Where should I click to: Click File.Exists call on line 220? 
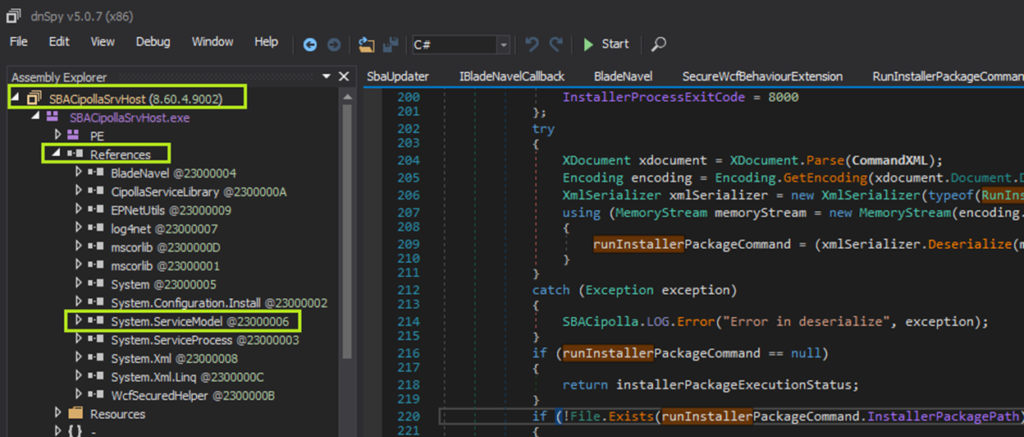(x=611, y=415)
